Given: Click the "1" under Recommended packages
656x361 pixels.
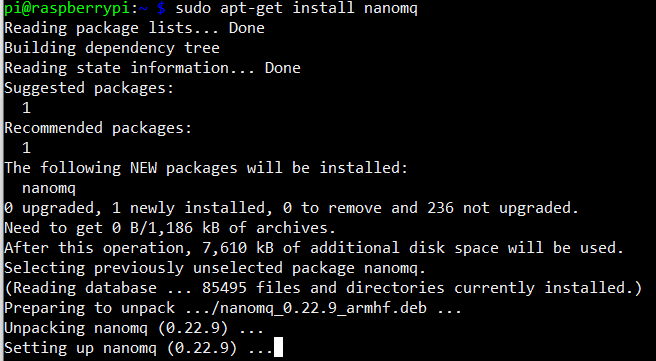Looking at the screenshot, I should pyautogui.click(x=26, y=148).
